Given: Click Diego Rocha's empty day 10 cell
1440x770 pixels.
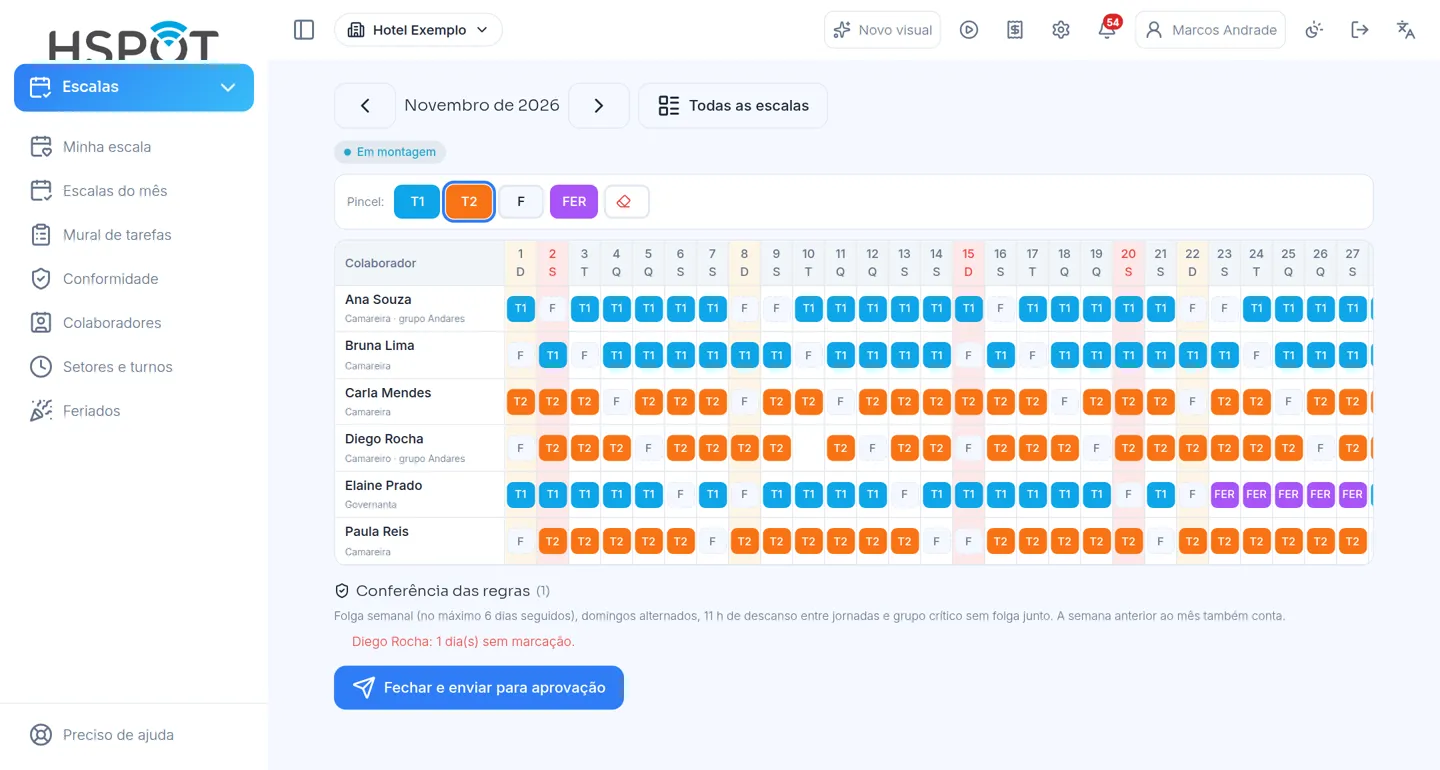Looking at the screenshot, I should tap(808, 448).
